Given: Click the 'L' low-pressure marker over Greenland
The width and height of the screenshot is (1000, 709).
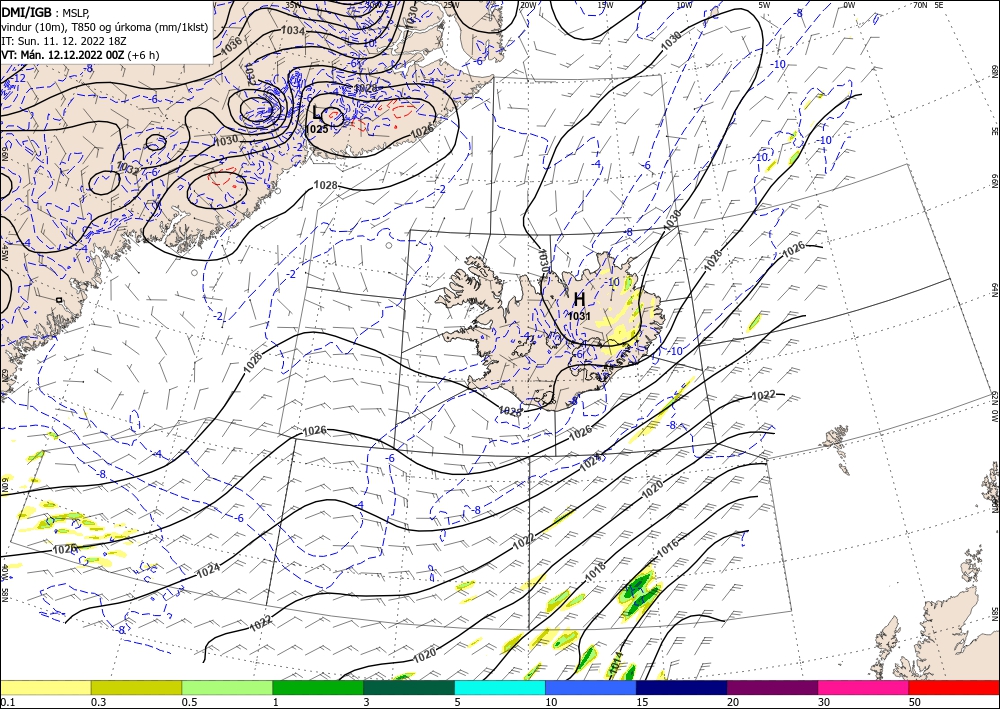Looking at the screenshot, I should (317, 113).
